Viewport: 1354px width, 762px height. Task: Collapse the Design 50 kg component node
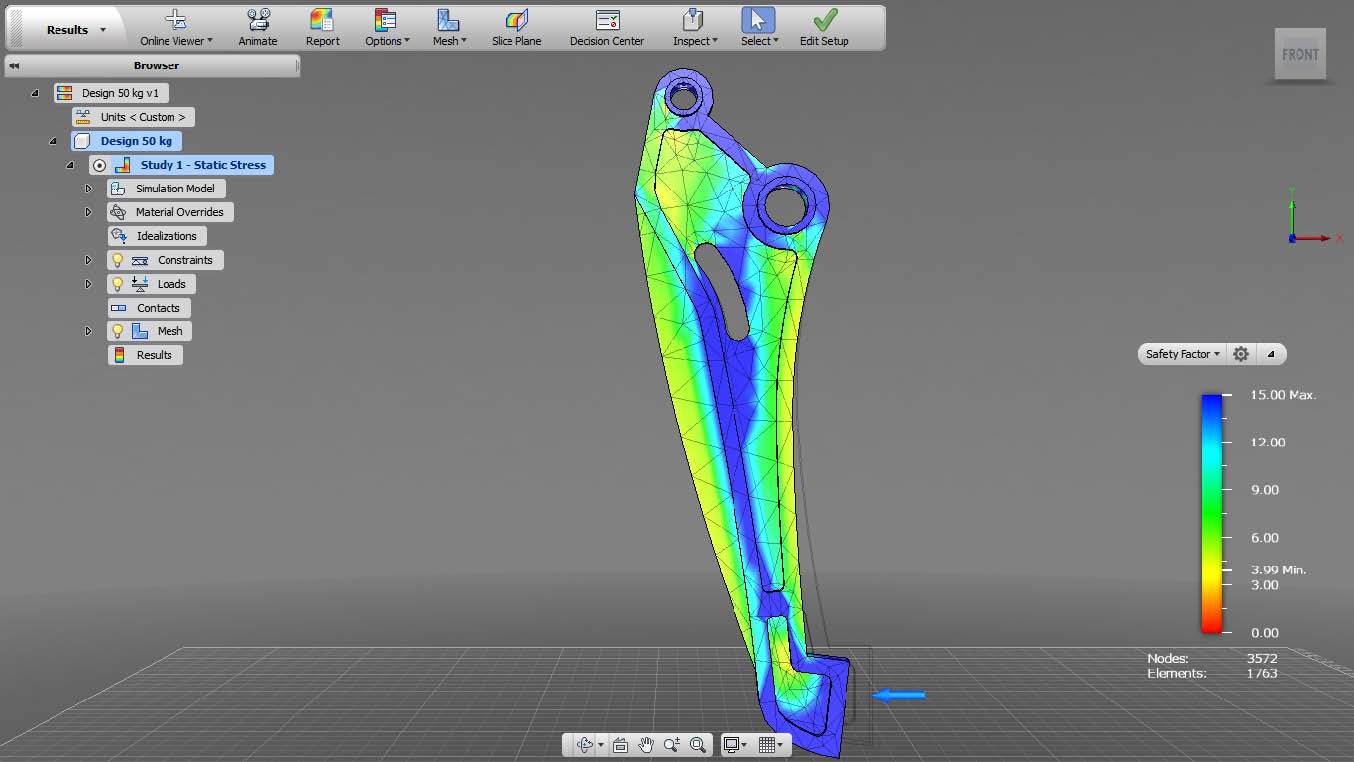coord(53,141)
